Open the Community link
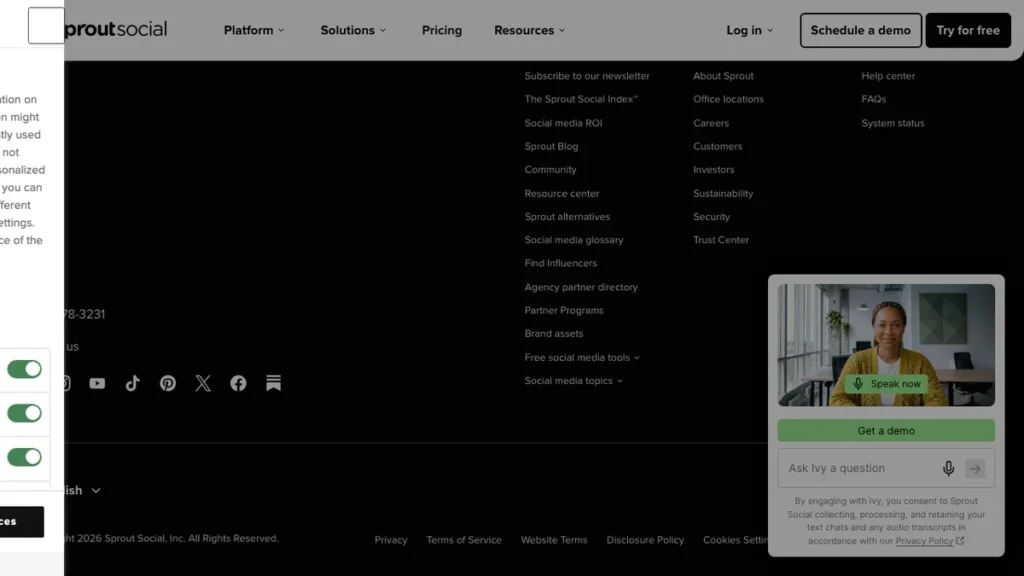This screenshot has height=576, width=1024. (551, 170)
